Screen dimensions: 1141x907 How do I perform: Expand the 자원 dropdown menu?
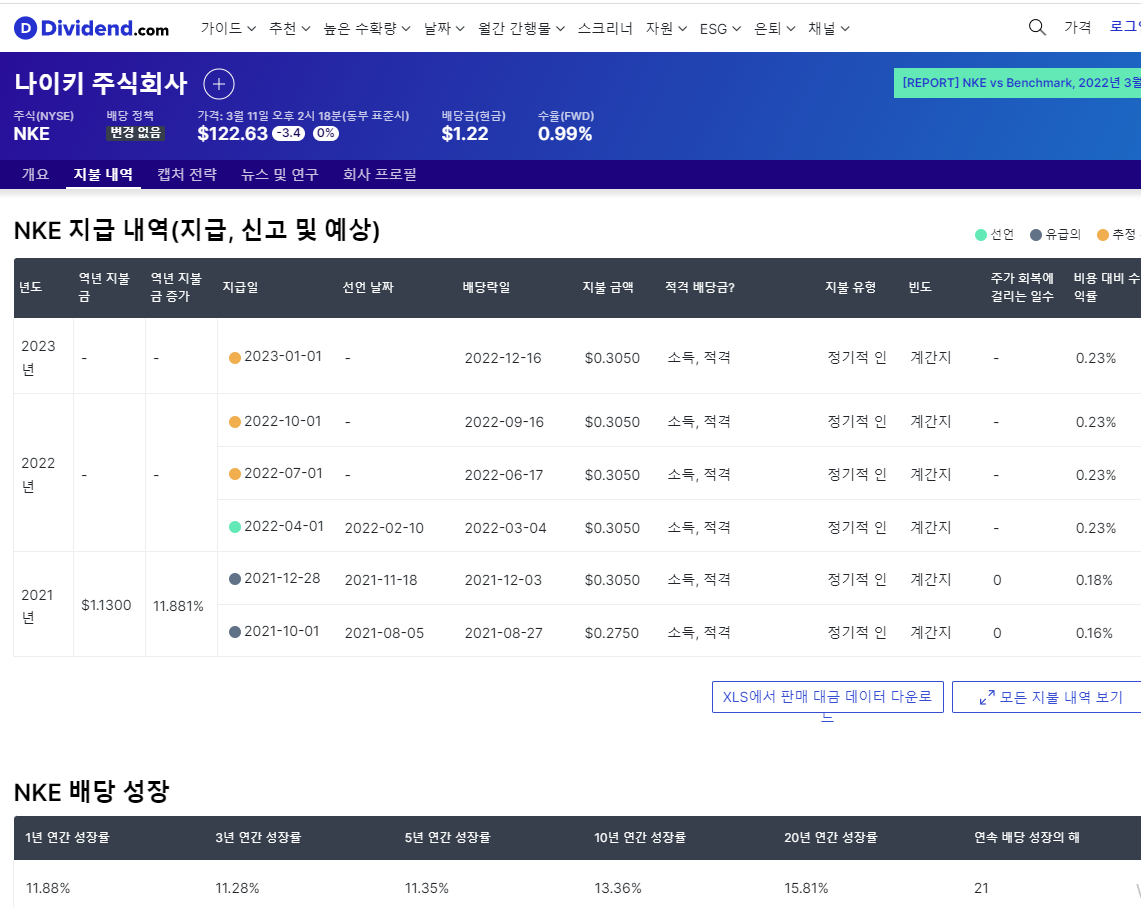point(666,28)
